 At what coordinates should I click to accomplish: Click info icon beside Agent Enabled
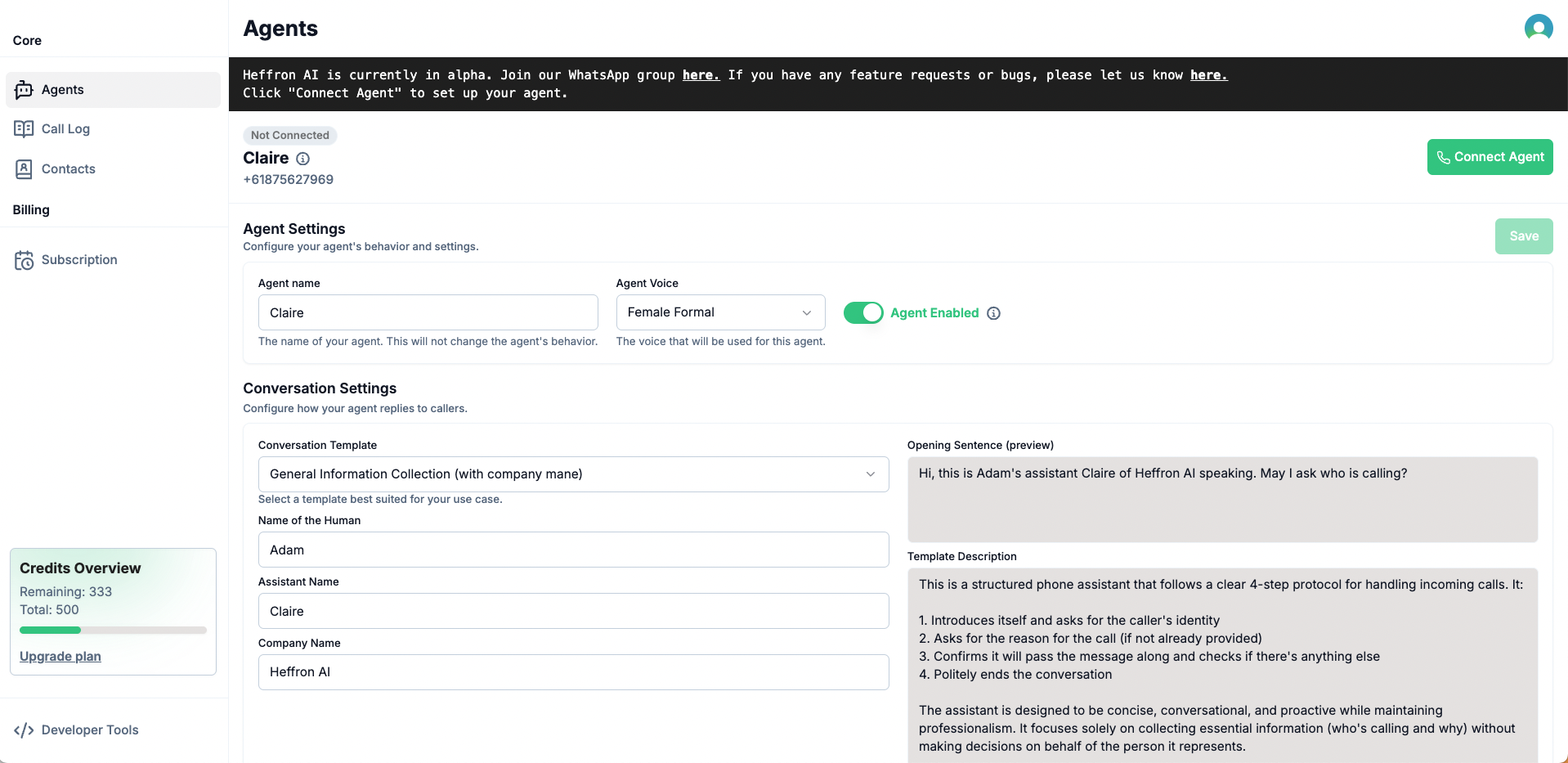(993, 313)
